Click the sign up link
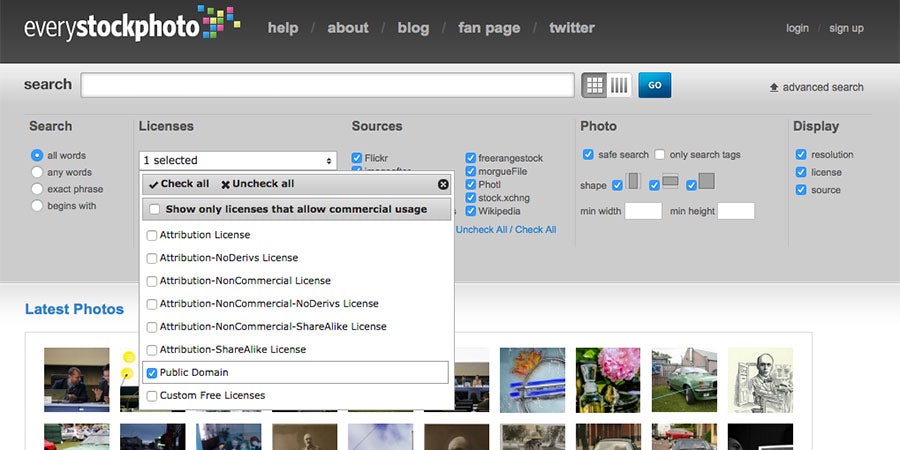 click(x=846, y=28)
